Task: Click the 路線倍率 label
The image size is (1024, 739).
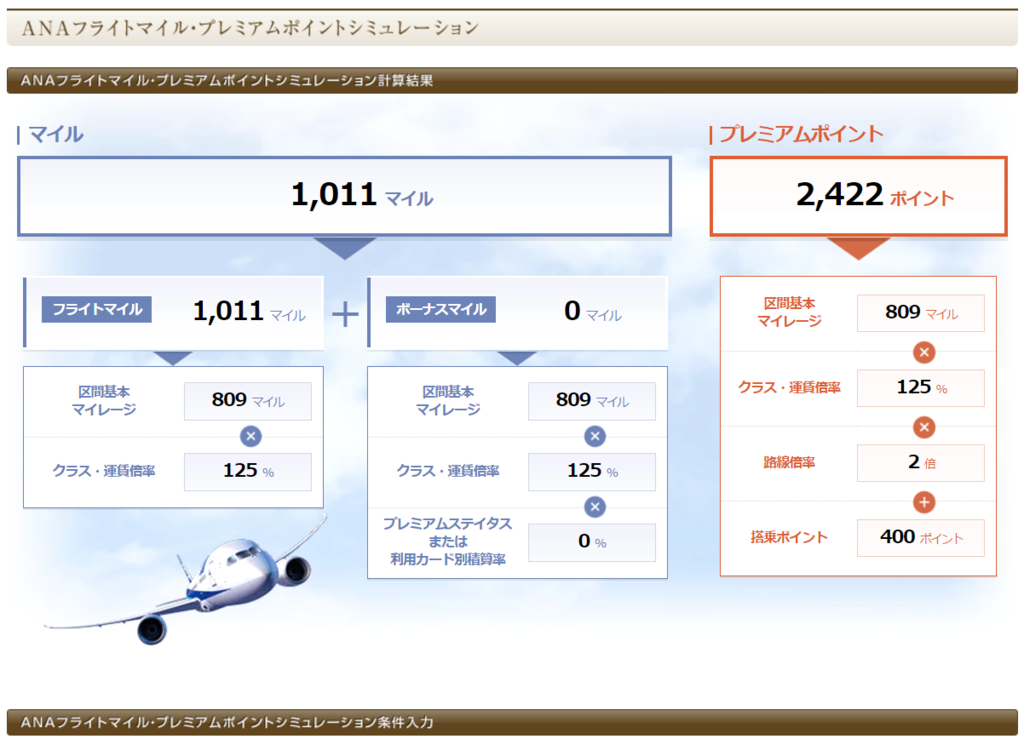Action: point(790,463)
